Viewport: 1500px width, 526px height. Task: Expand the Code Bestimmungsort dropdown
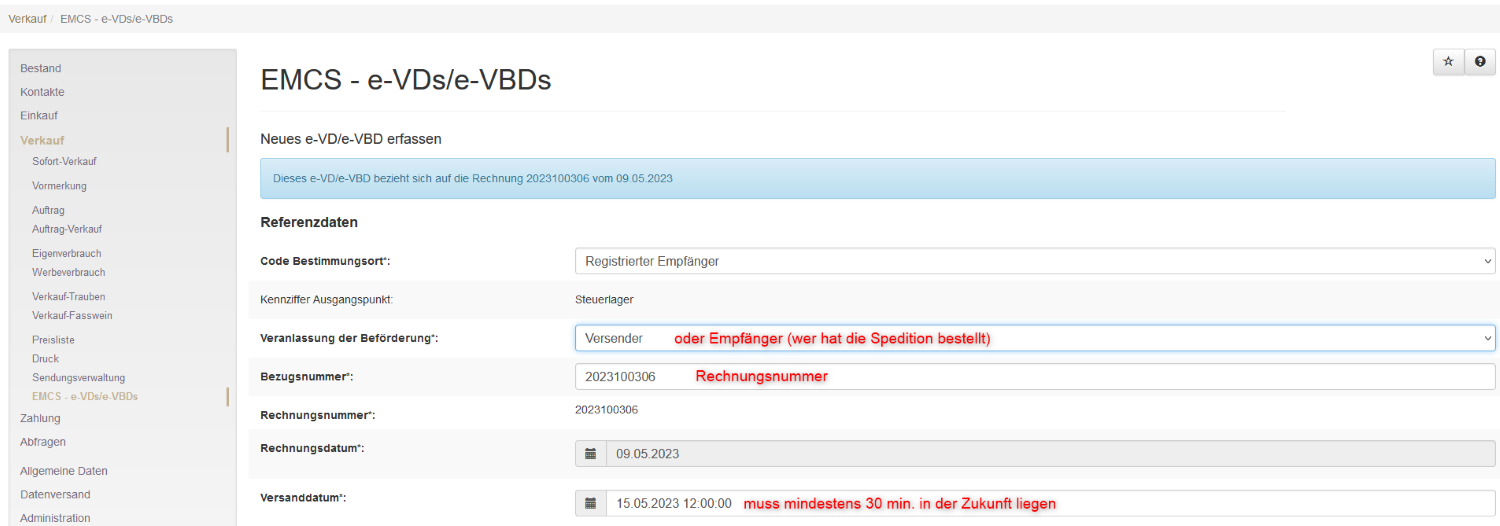click(1034, 261)
